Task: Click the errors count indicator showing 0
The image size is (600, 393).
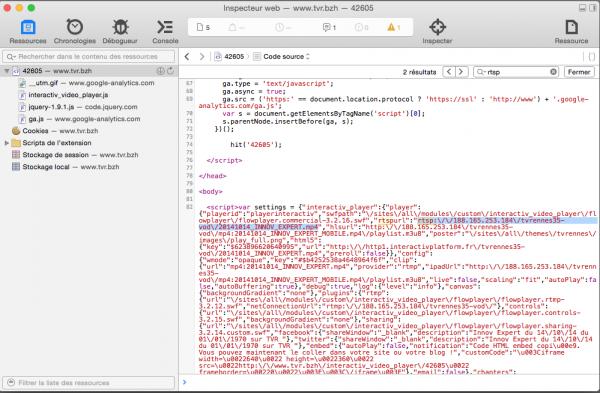Action: pos(362,28)
